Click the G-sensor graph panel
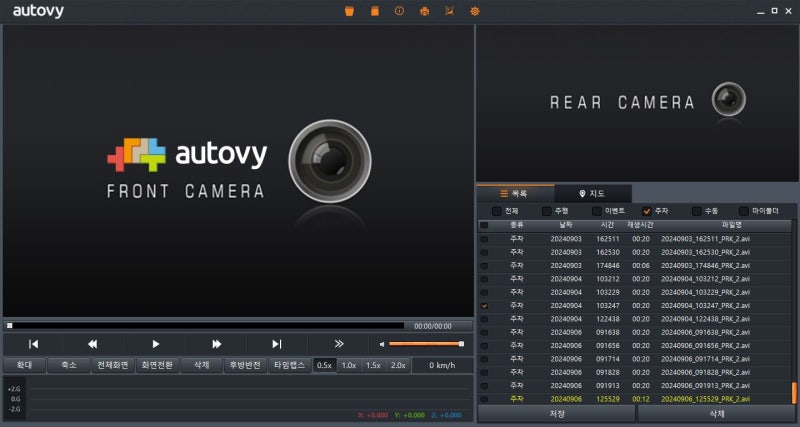Image resolution: width=800 pixels, height=427 pixels. click(238, 398)
